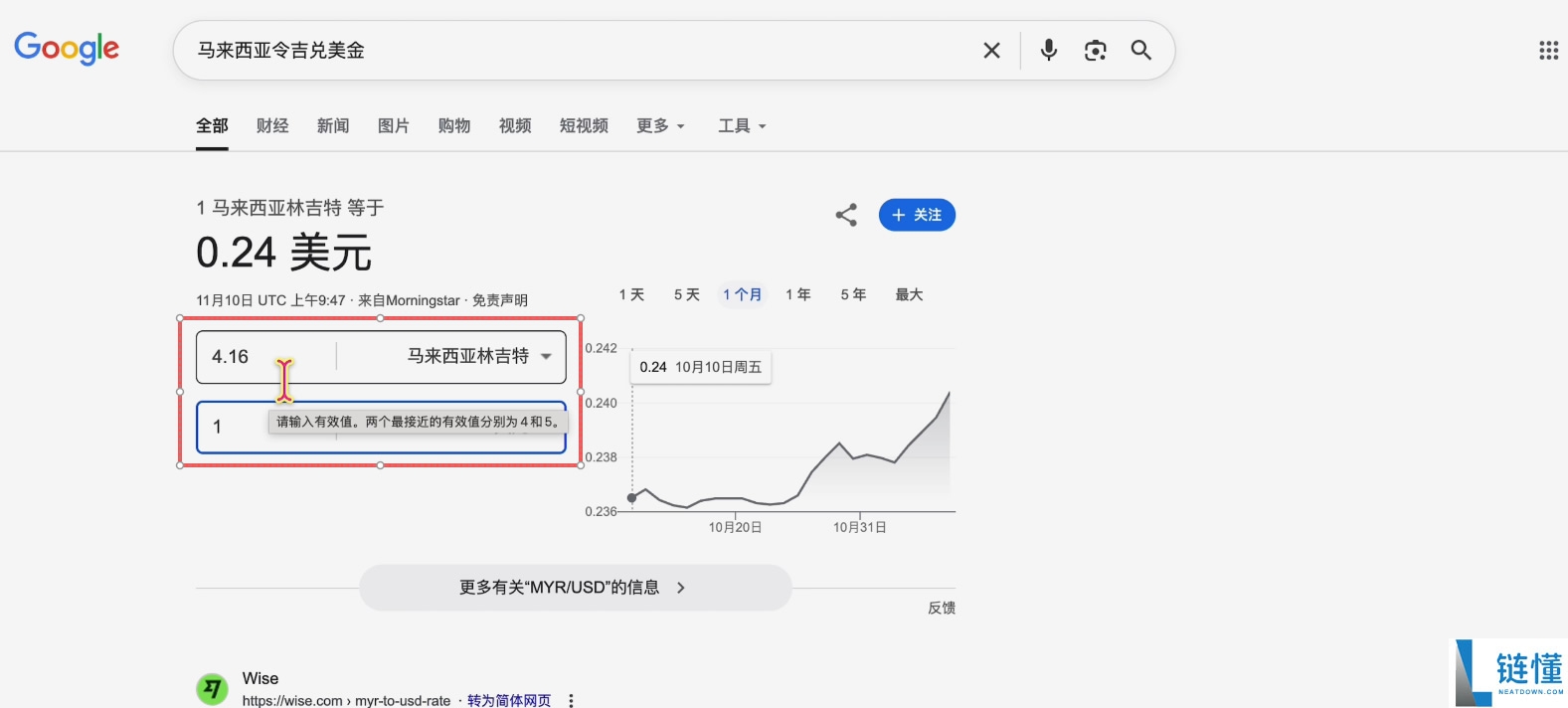Select 1 年 chart range

[x=798, y=294]
